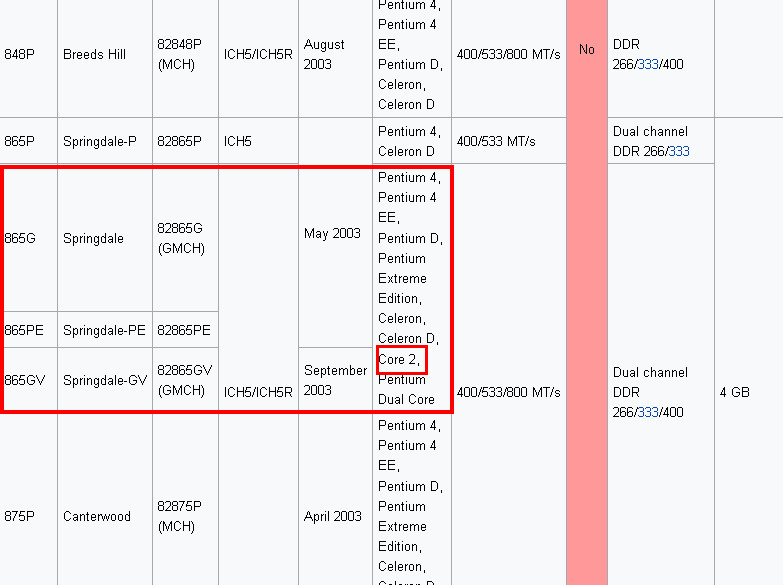
Task: Select the '82875P (MCH)' part number cell
Action: (180, 517)
